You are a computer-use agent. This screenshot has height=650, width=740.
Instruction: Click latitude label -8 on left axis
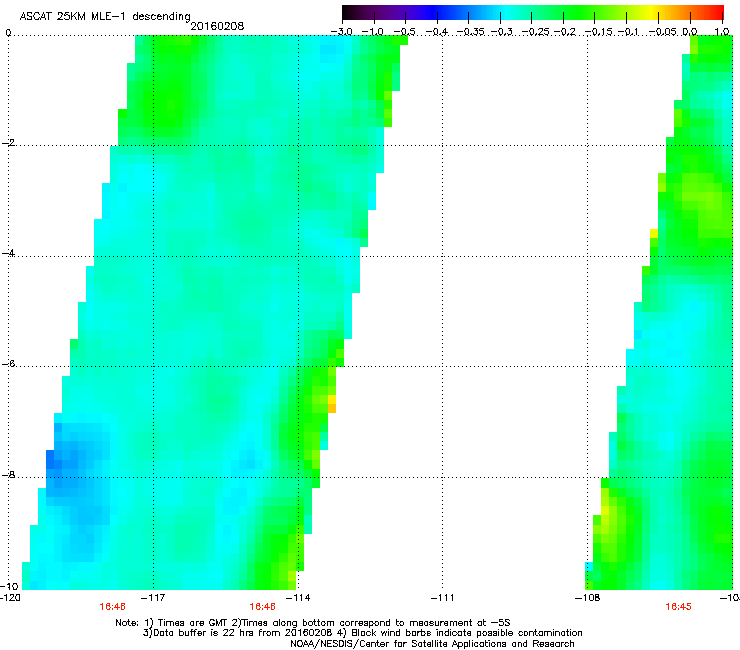tap(8, 474)
